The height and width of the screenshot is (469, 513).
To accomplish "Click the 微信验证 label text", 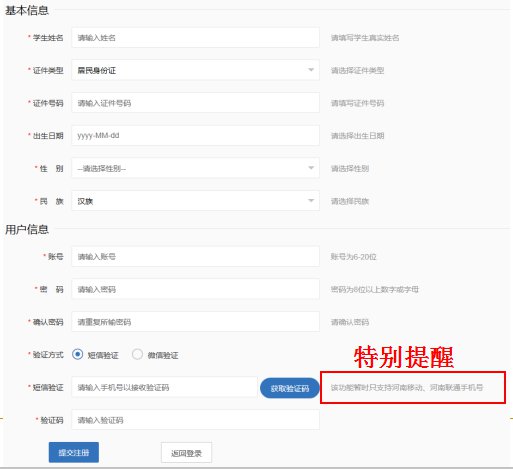I will (x=163, y=355).
